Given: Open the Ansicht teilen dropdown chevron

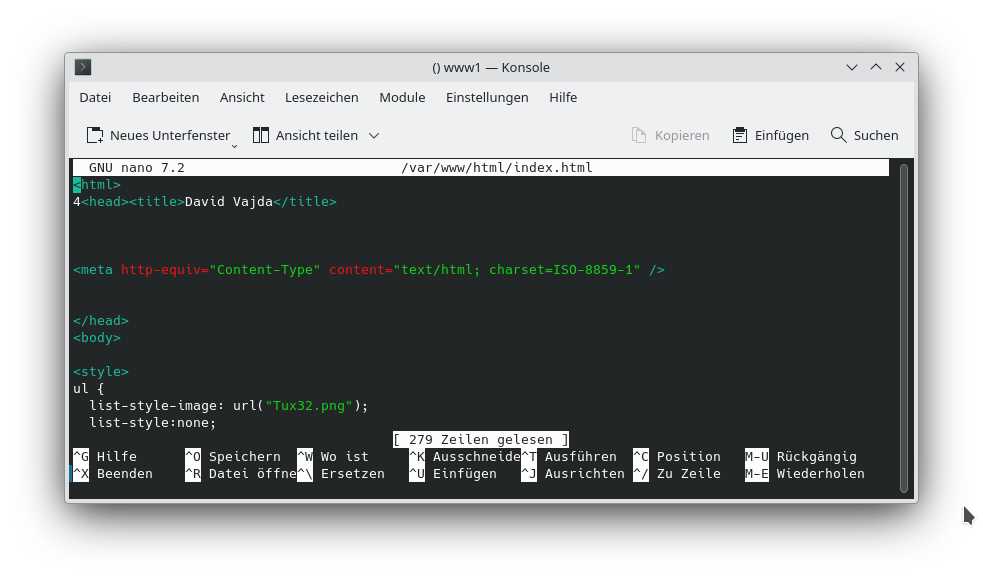Looking at the screenshot, I should click(374, 134).
